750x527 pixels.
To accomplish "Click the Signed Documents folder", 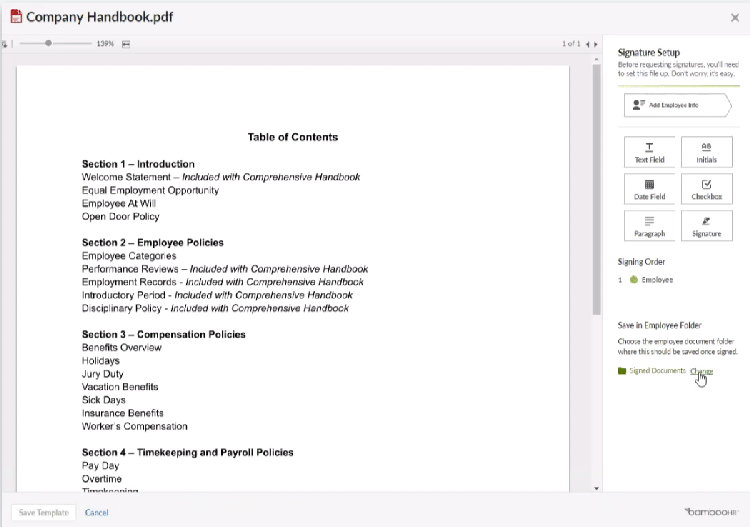I will tap(657, 371).
